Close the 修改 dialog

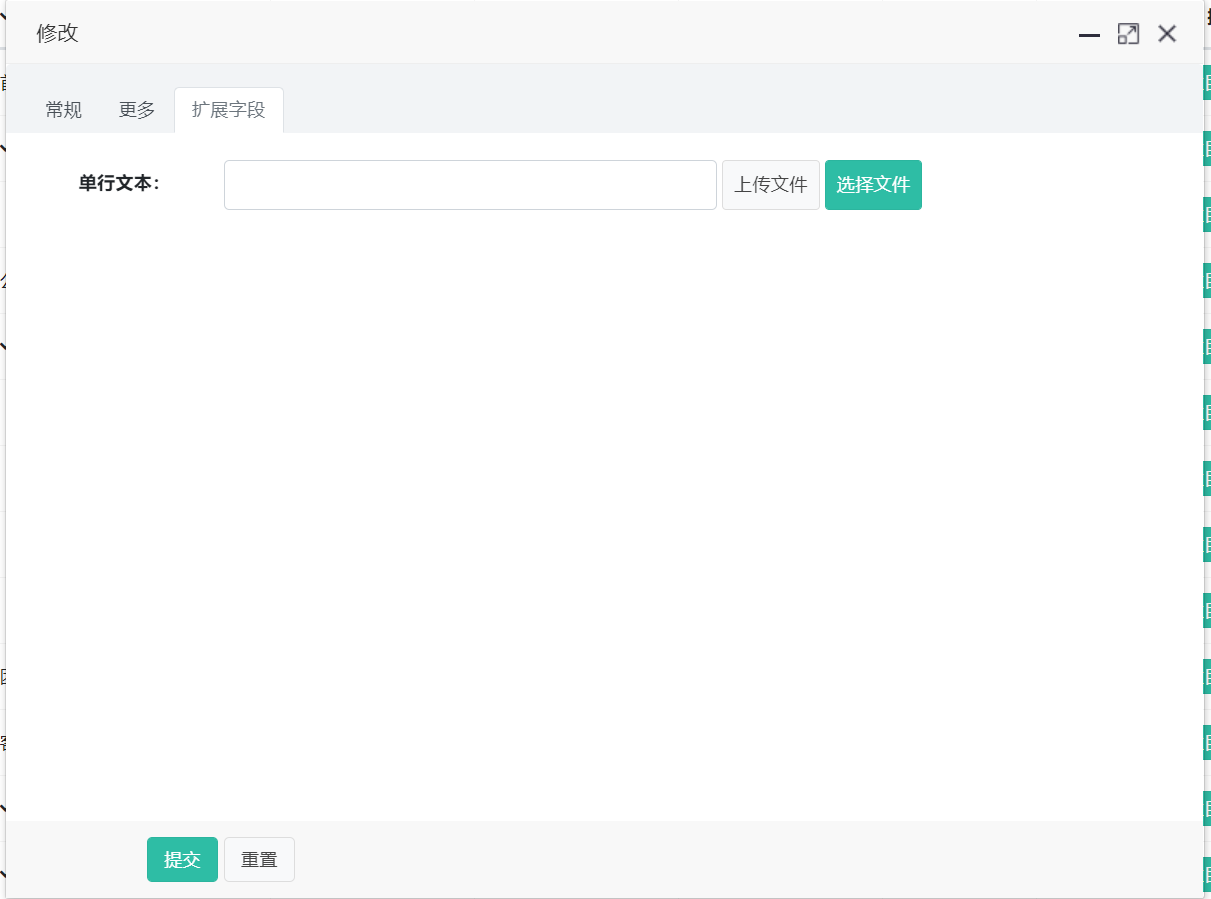[x=1167, y=34]
